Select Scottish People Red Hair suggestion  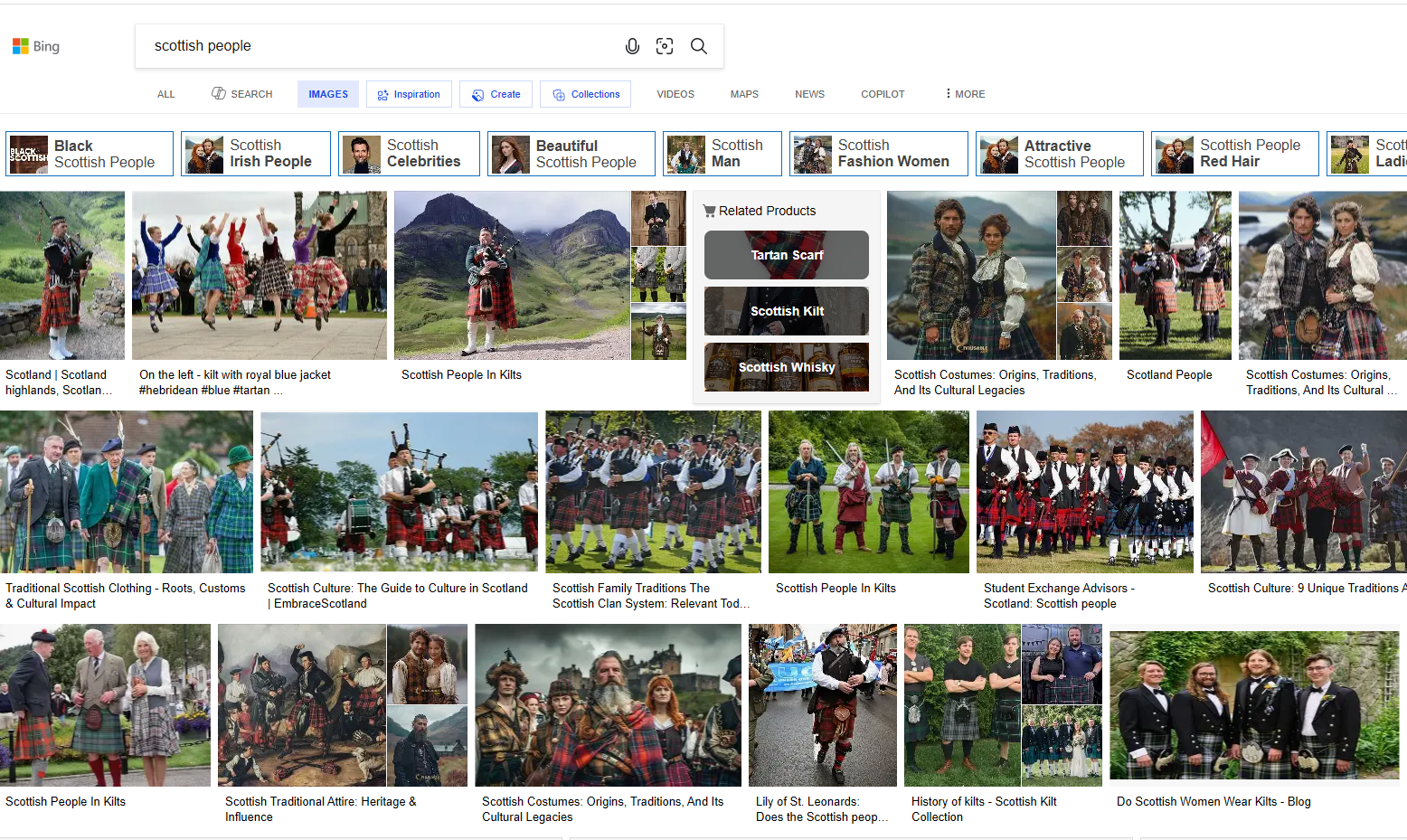[x=1235, y=154]
